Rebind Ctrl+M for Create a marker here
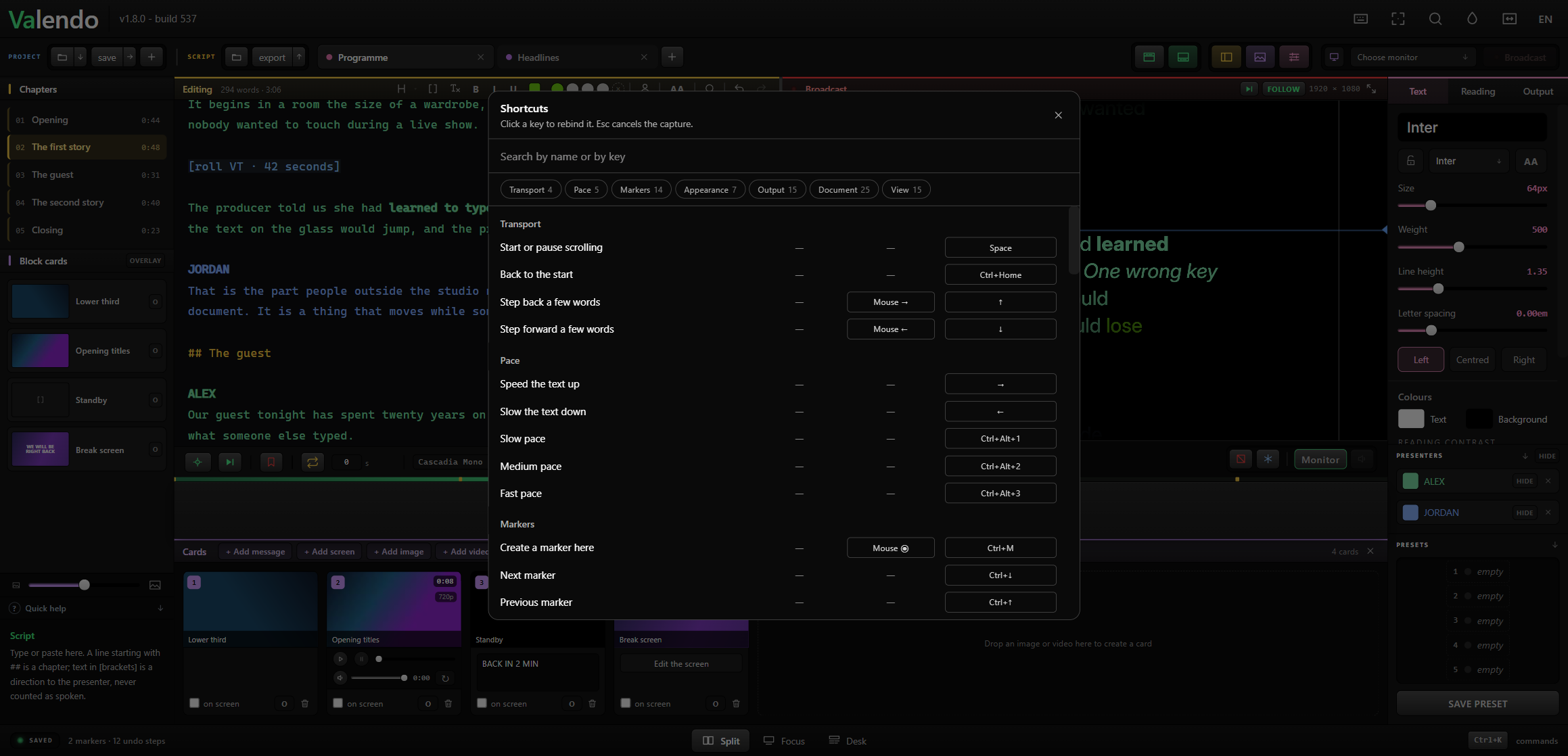 click(x=1000, y=548)
